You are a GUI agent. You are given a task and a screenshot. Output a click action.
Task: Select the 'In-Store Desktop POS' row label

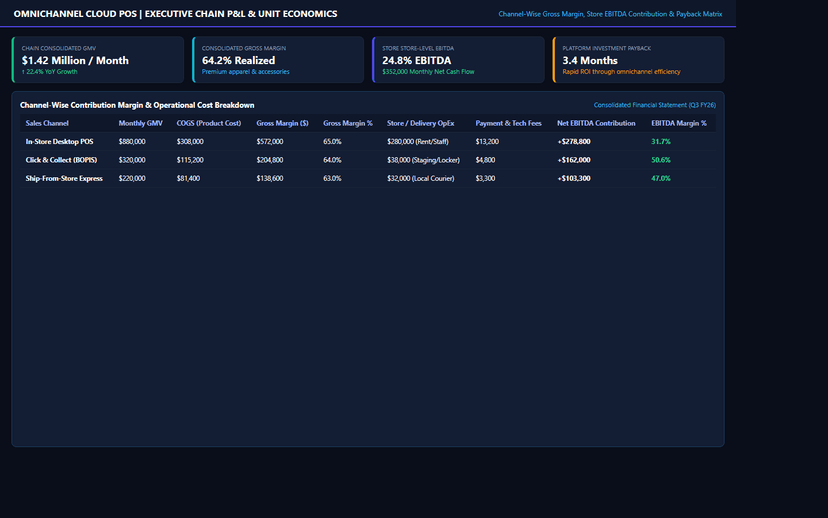60,142
